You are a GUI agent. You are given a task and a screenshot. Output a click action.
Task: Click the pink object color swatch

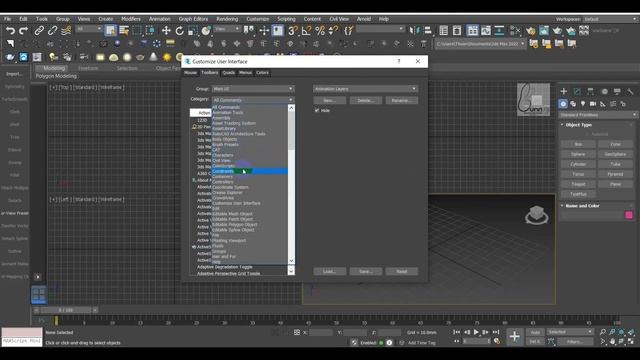pyautogui.click(x=629, y=215)
